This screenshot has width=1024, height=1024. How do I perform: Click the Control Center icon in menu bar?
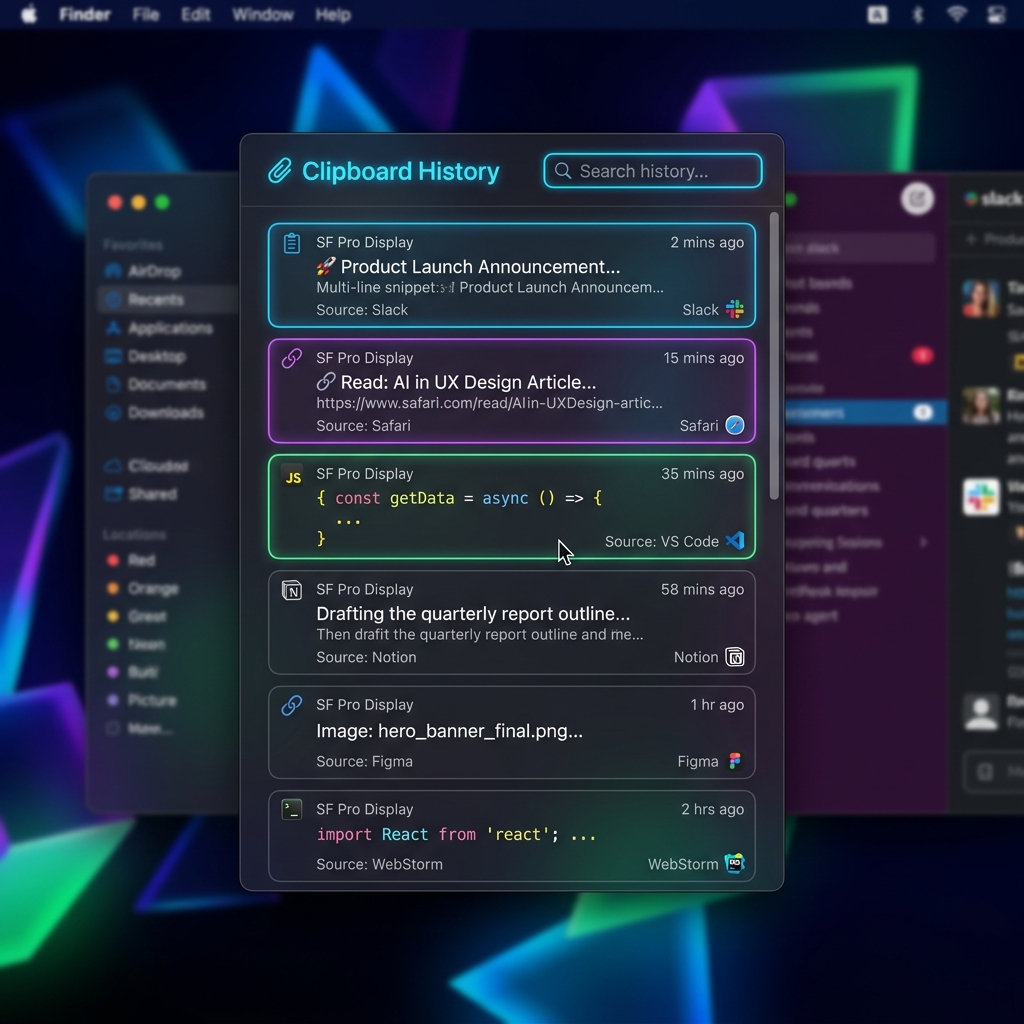pos(996,14)
